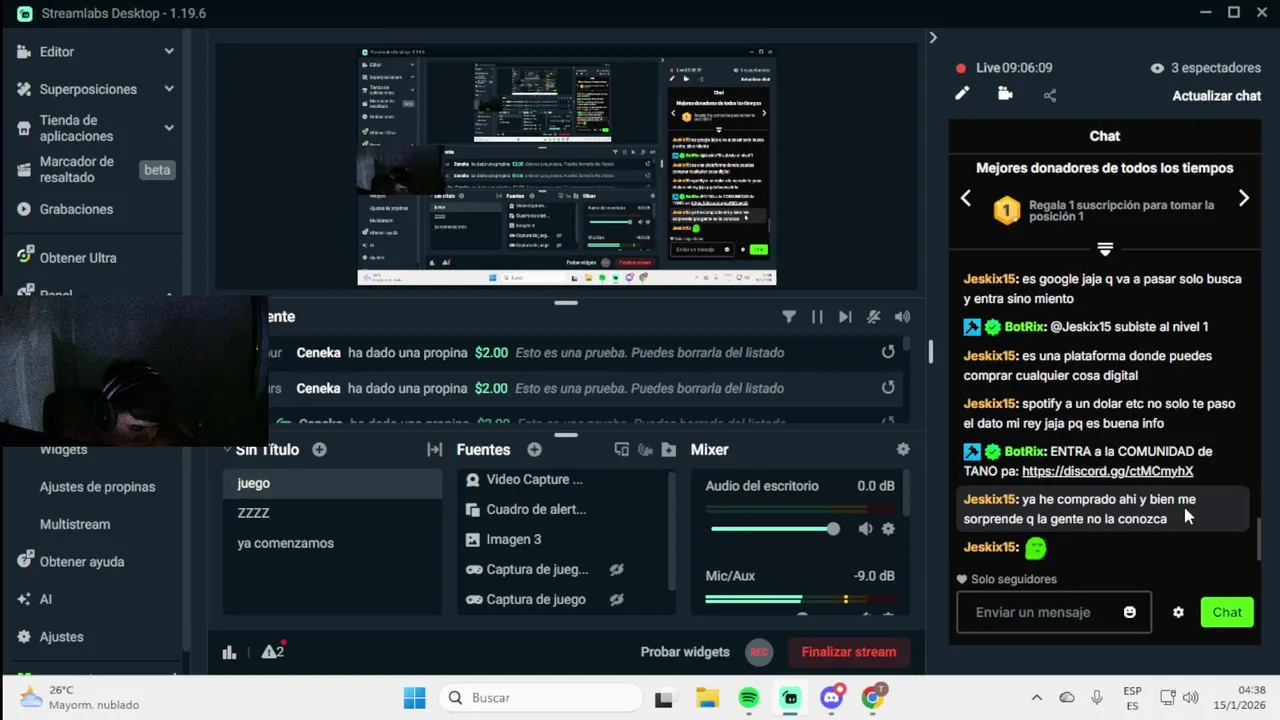Open the Superposiciones sidebar icon
1280x720 pixels.
[25, 89]
